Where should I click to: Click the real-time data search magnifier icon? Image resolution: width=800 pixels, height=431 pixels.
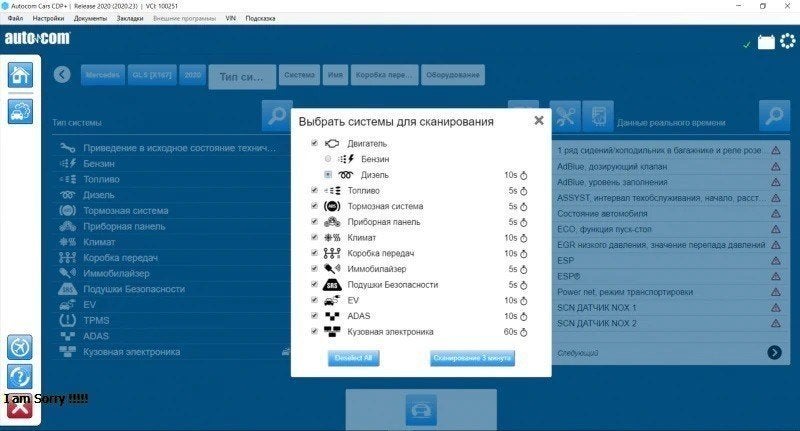(774, 115)
